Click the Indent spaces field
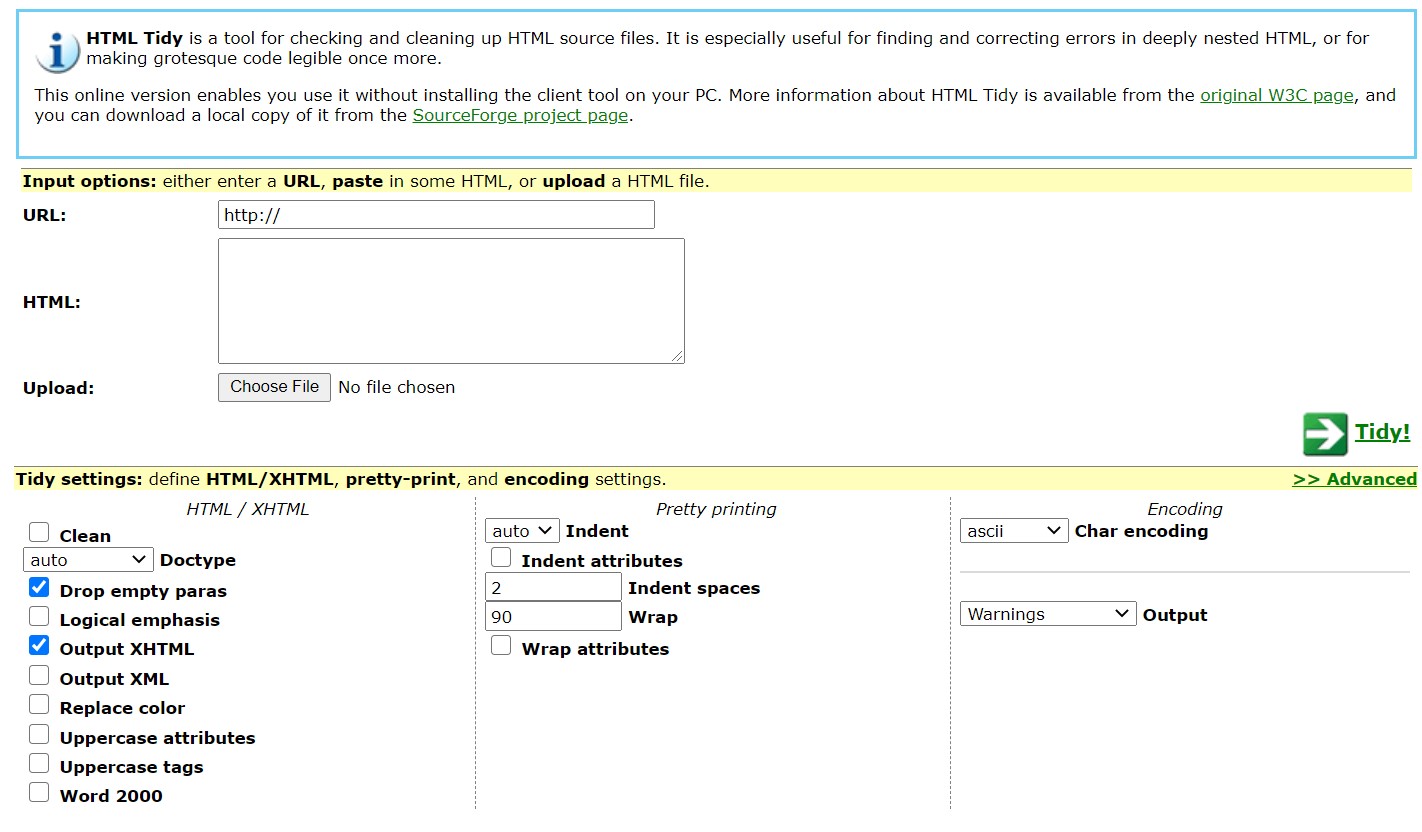This screenshot has height=832, width=1422. (x=552, y=587)
